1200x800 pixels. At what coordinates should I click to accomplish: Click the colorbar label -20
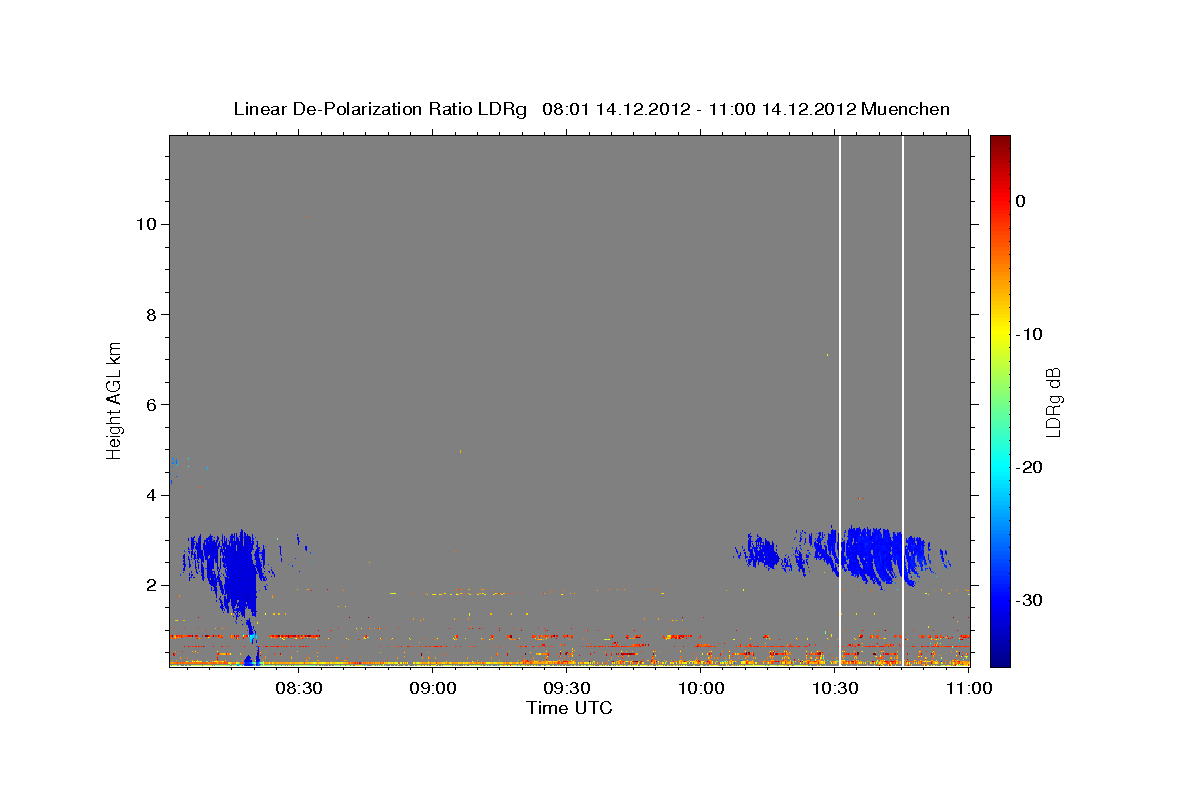(x=1029, y=467)
